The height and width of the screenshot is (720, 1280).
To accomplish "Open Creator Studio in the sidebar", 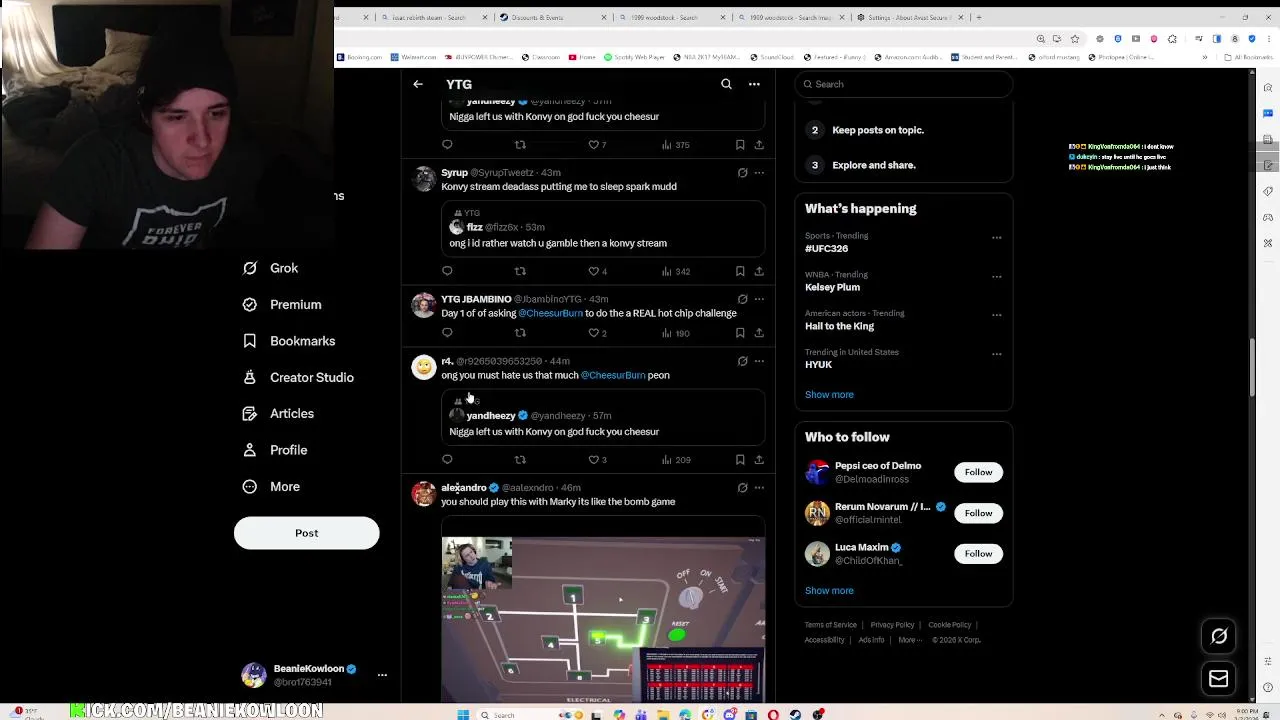I will pos(298,377).
